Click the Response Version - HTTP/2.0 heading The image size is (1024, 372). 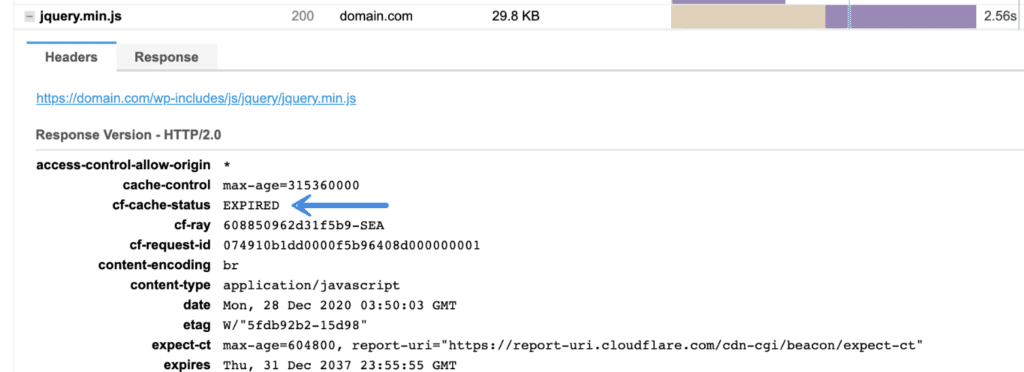pyautogui.click(x=129, y=135)
